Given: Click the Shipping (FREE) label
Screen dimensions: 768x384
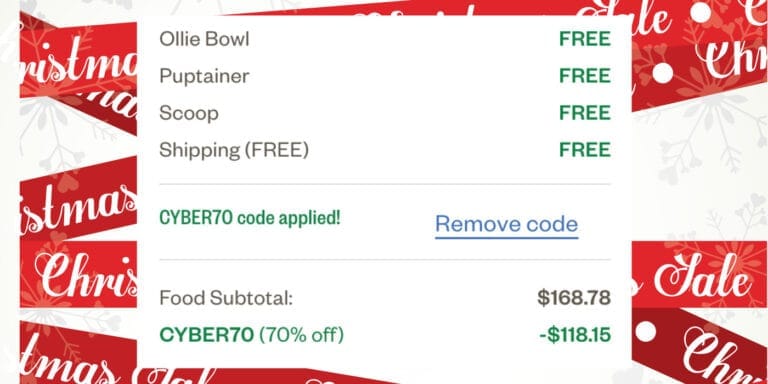Looking at the screenshot, I should (234, 150).
